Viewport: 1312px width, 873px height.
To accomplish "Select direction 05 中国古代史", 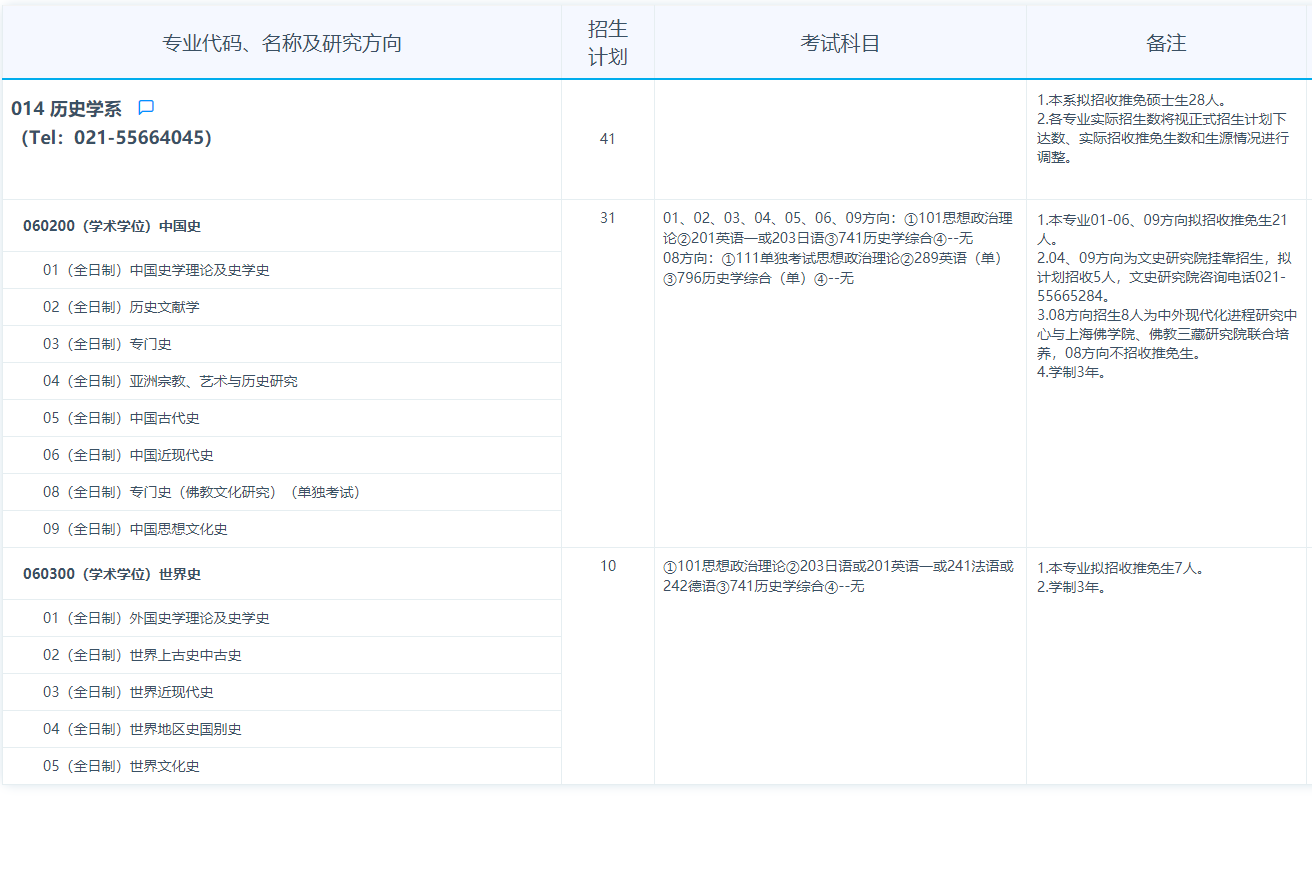I will [120, 418].
